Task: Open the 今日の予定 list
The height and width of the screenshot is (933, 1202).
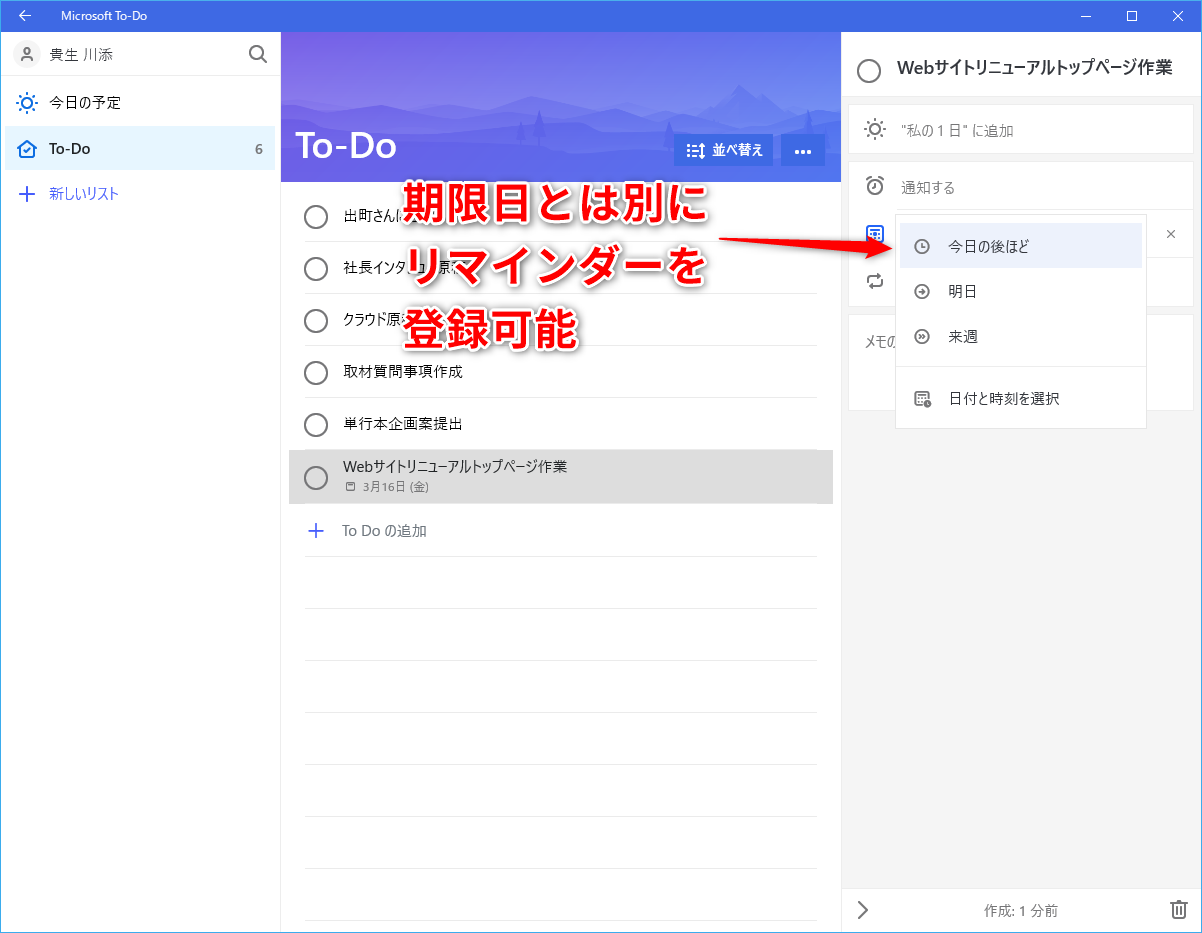Action: (140, 102)
